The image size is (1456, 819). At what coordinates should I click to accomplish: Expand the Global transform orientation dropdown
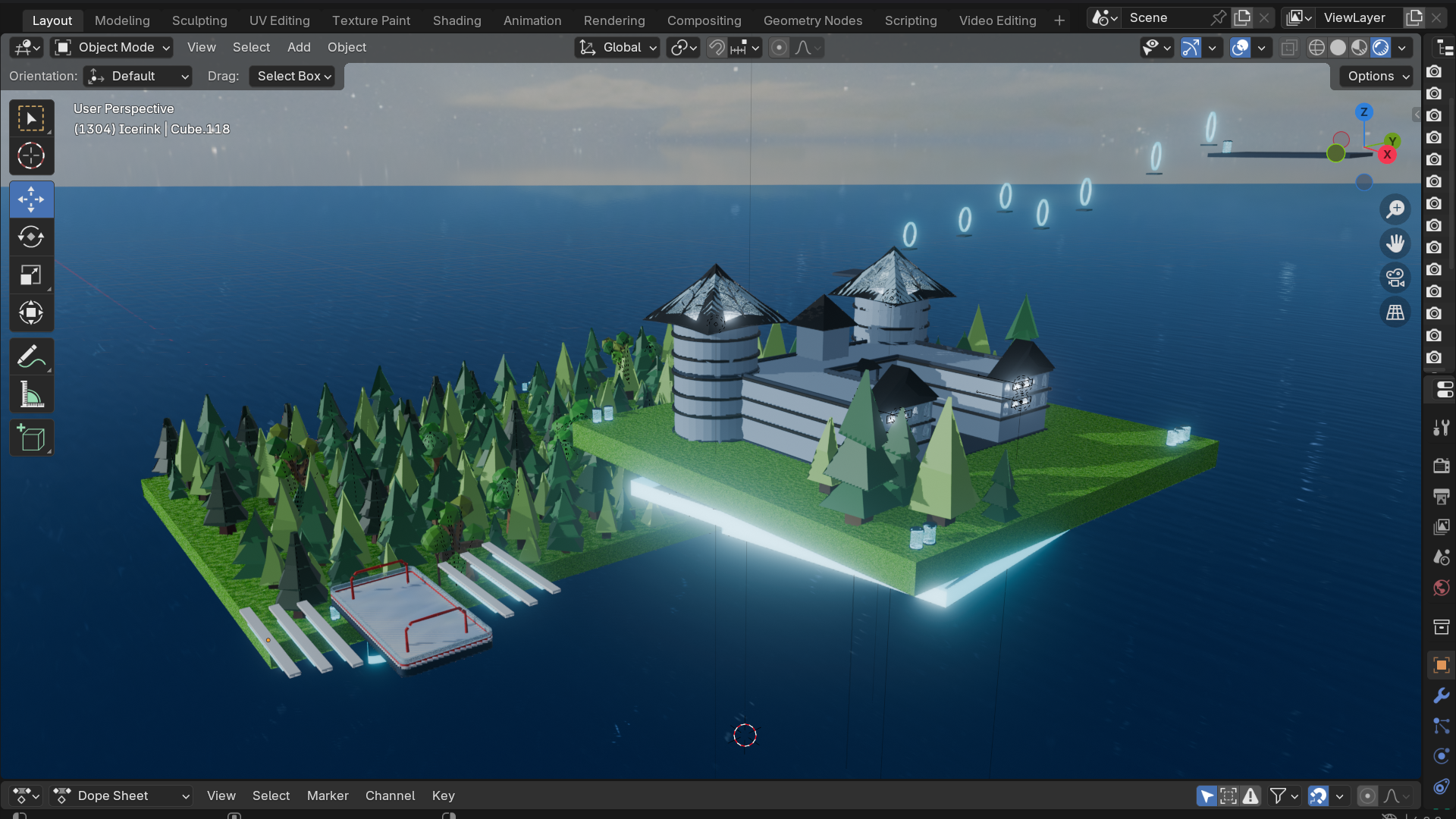(617, 48)
